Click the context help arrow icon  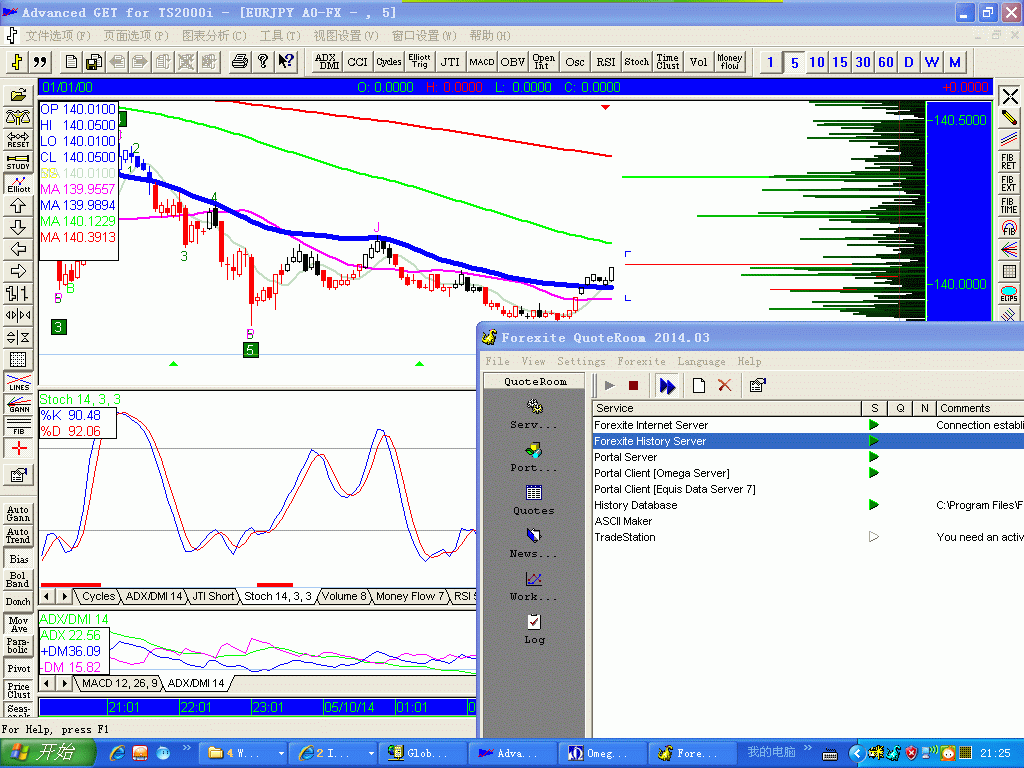click(x=286, y=62)
